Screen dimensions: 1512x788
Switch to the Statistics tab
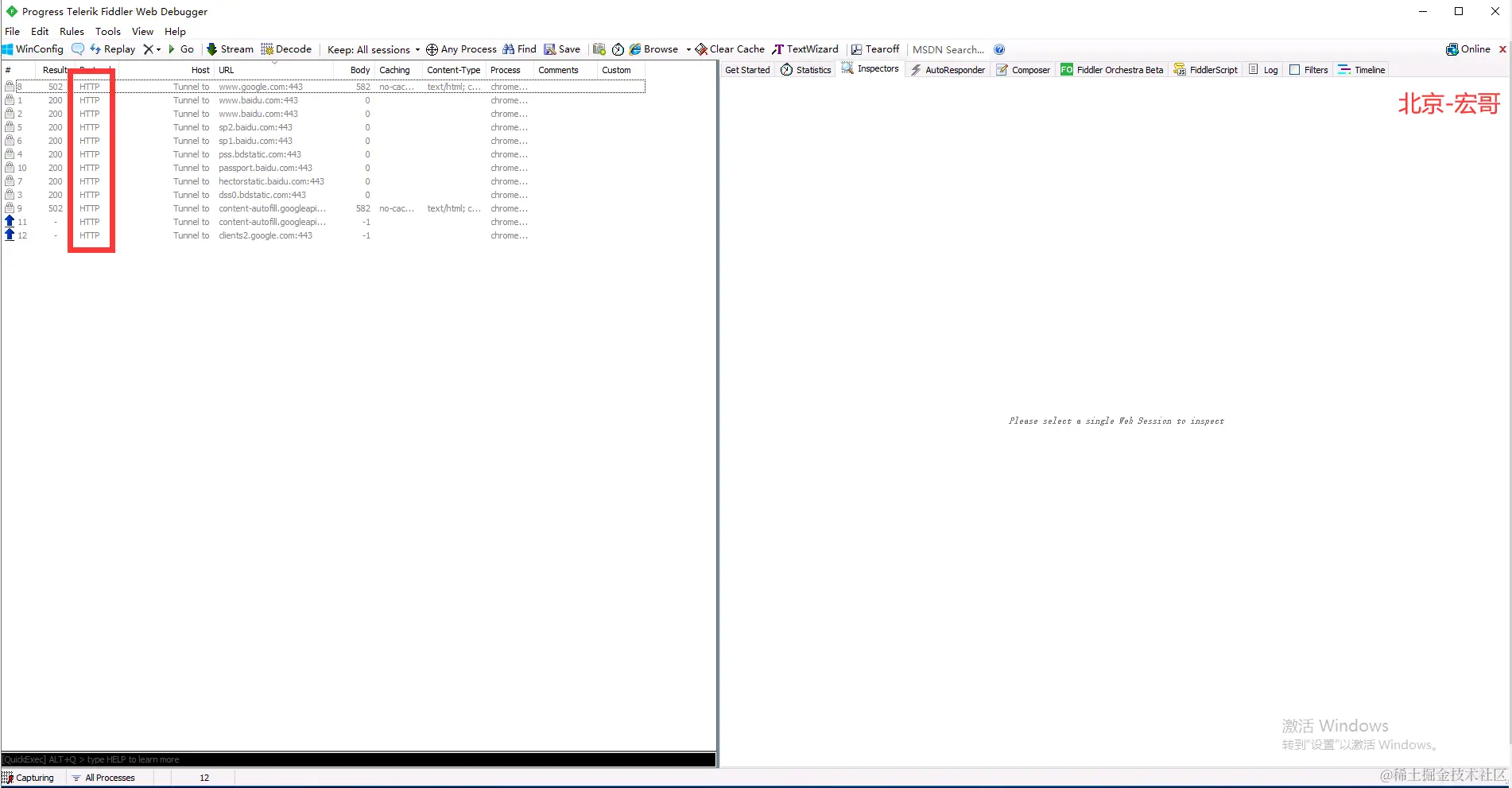point(806,70)
